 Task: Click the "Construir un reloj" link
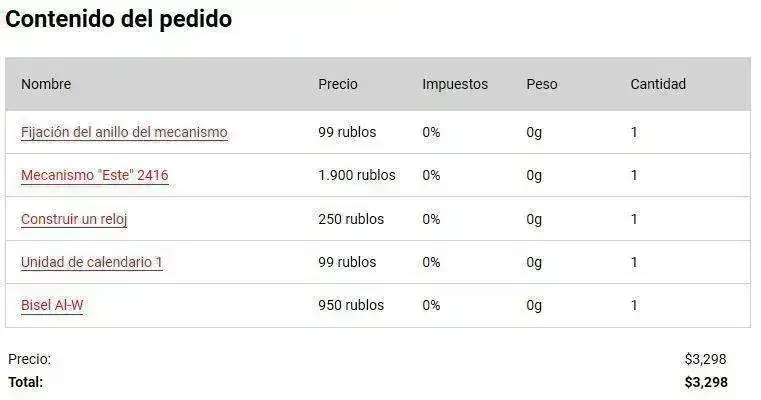(x=74, y=219)
